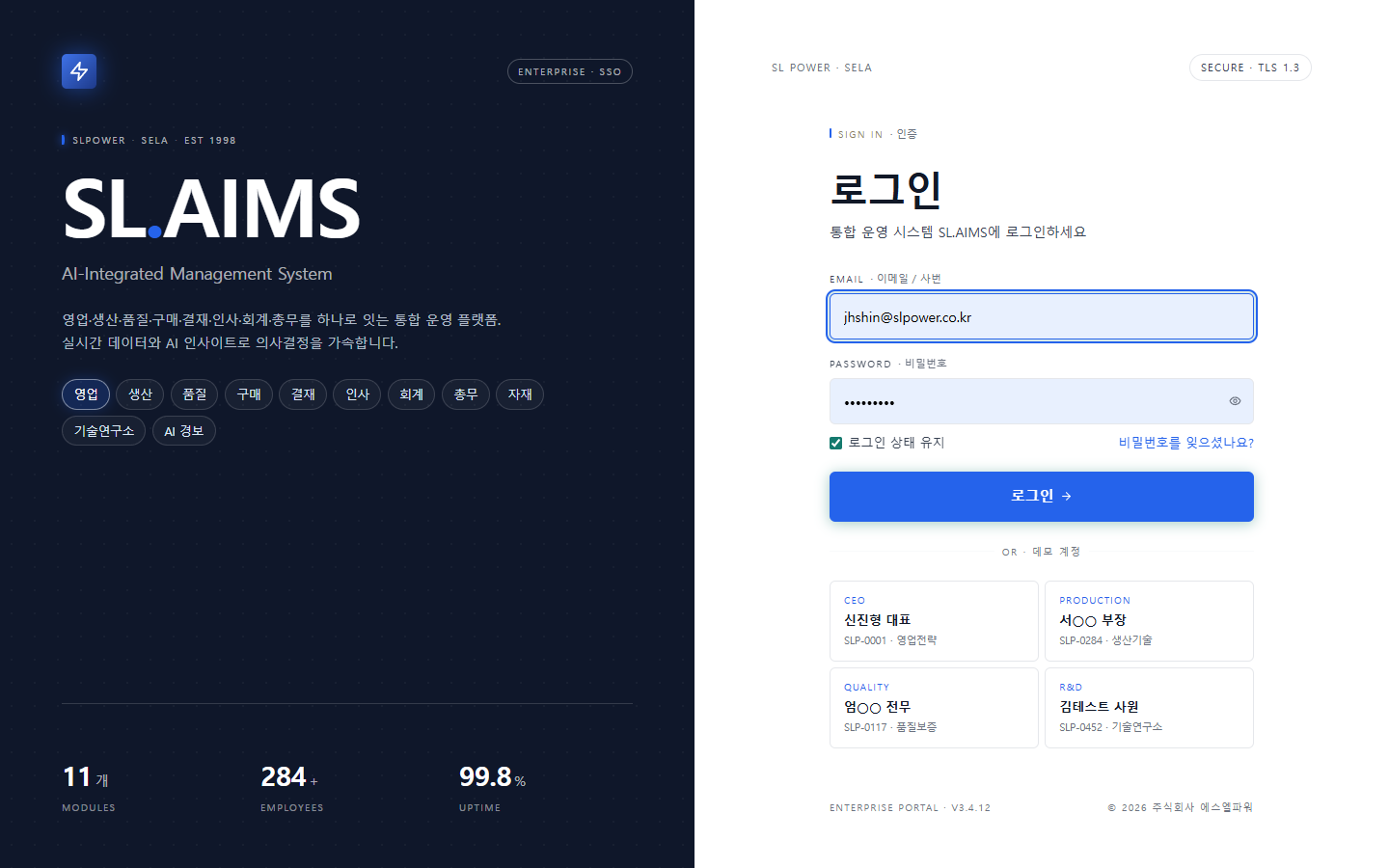Image resolution: width=1389 pixels, height=868 pixels.
Task: Click the 11 개 MODULES statistic
Action: tap(89, 789)
